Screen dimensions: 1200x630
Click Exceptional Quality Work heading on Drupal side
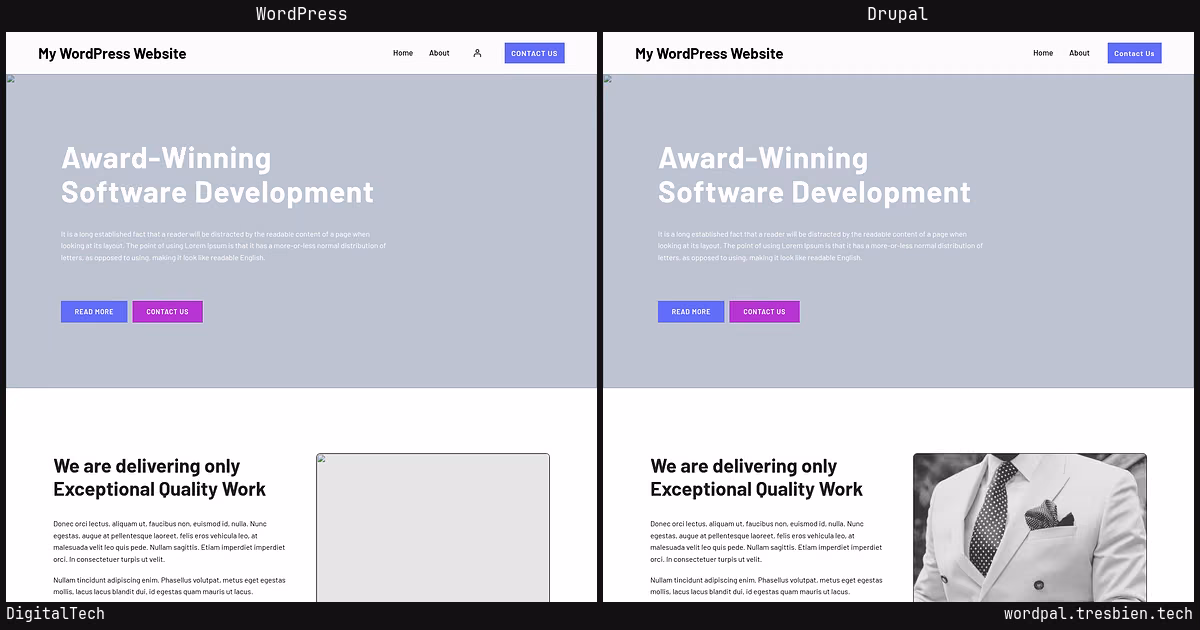pos(757,477)
